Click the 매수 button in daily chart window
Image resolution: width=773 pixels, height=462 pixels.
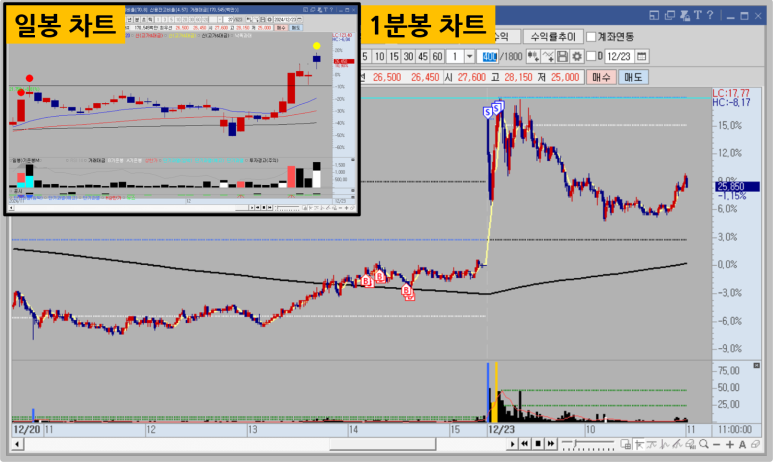(x=281, y=28)
